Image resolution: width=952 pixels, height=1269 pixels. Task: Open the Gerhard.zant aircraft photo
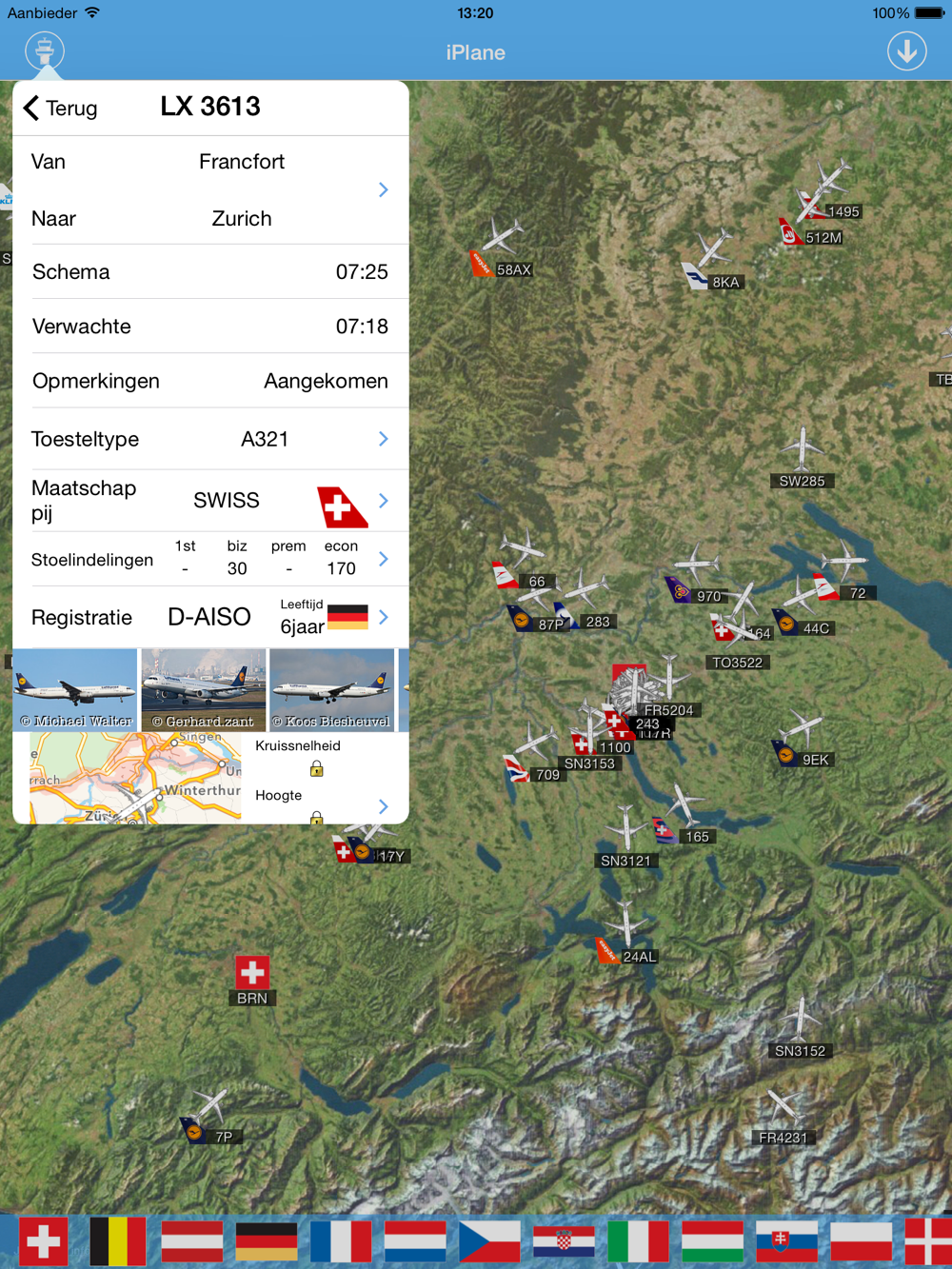point(204,690)
